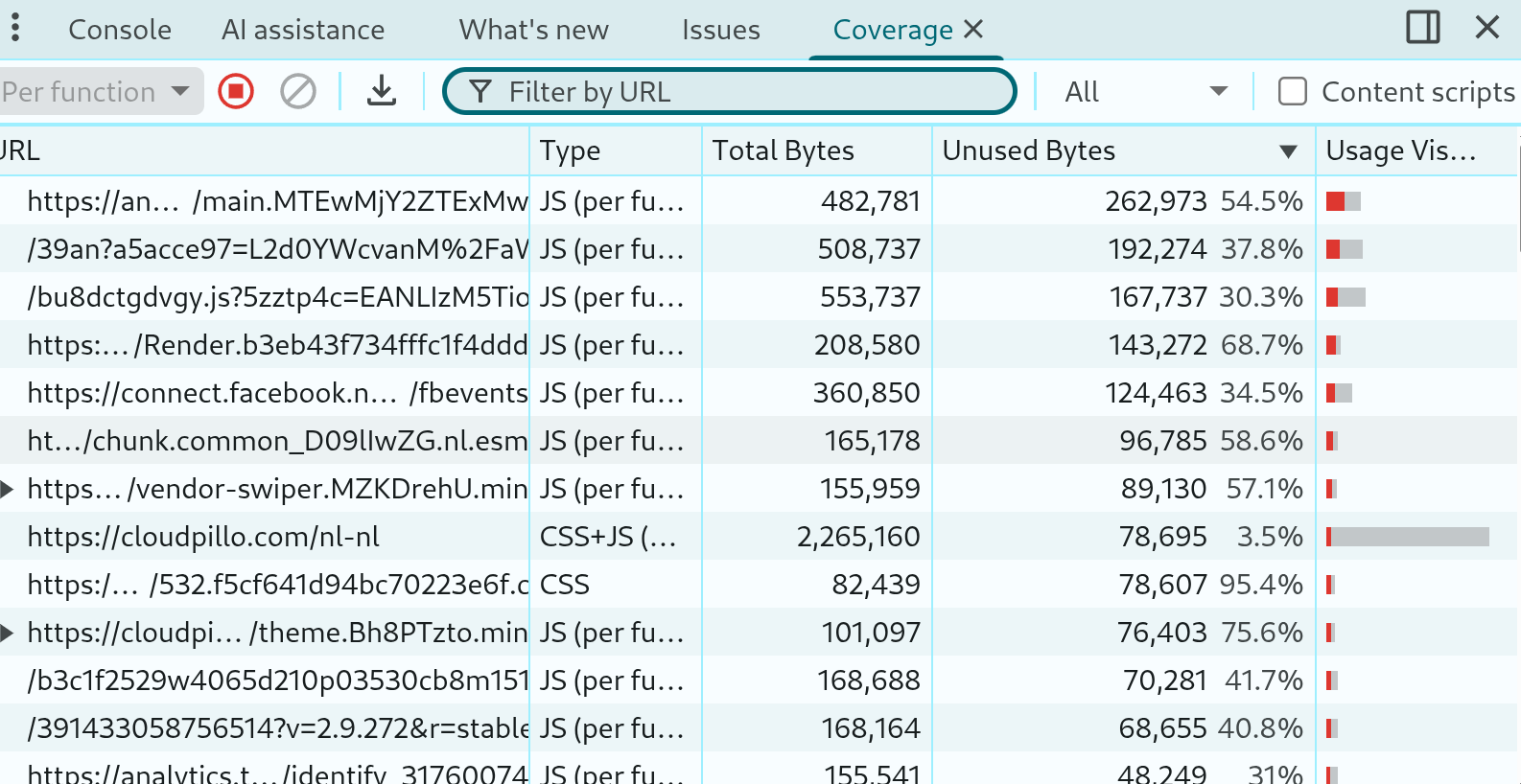Click the funnel filter icon
1521x784 pixels.
pyautogui.click(x=480, y=92)
